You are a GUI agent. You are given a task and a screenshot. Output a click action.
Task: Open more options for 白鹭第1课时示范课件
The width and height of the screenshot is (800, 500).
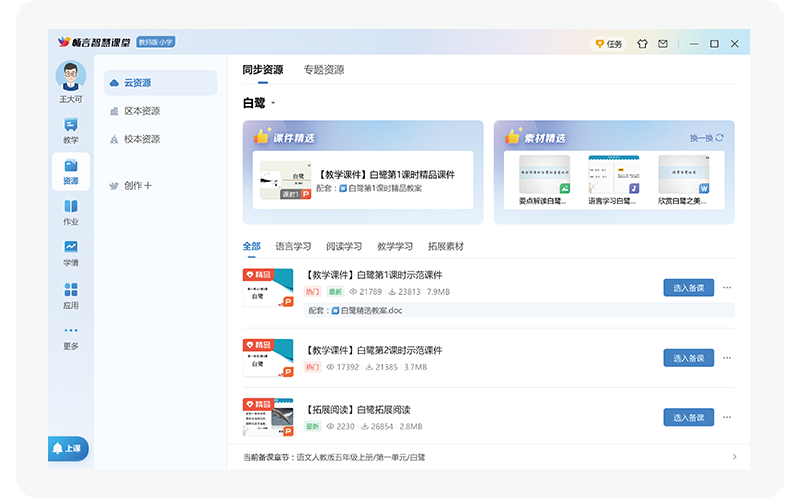[x=727, y=288]
